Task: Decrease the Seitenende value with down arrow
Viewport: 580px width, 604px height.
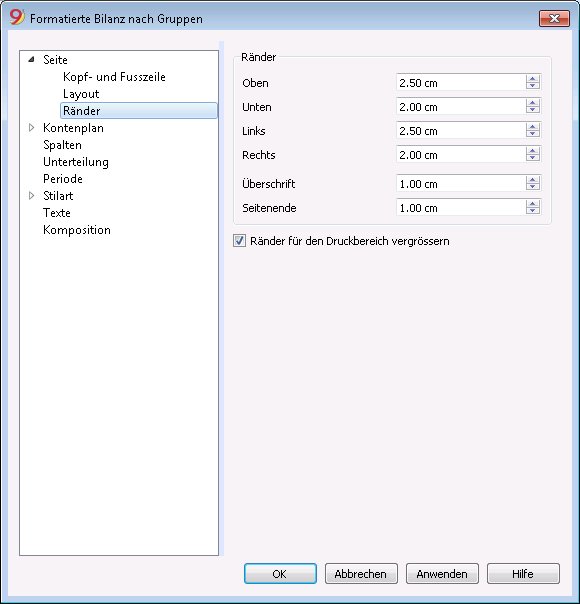Action: click(x=533, y=211)
